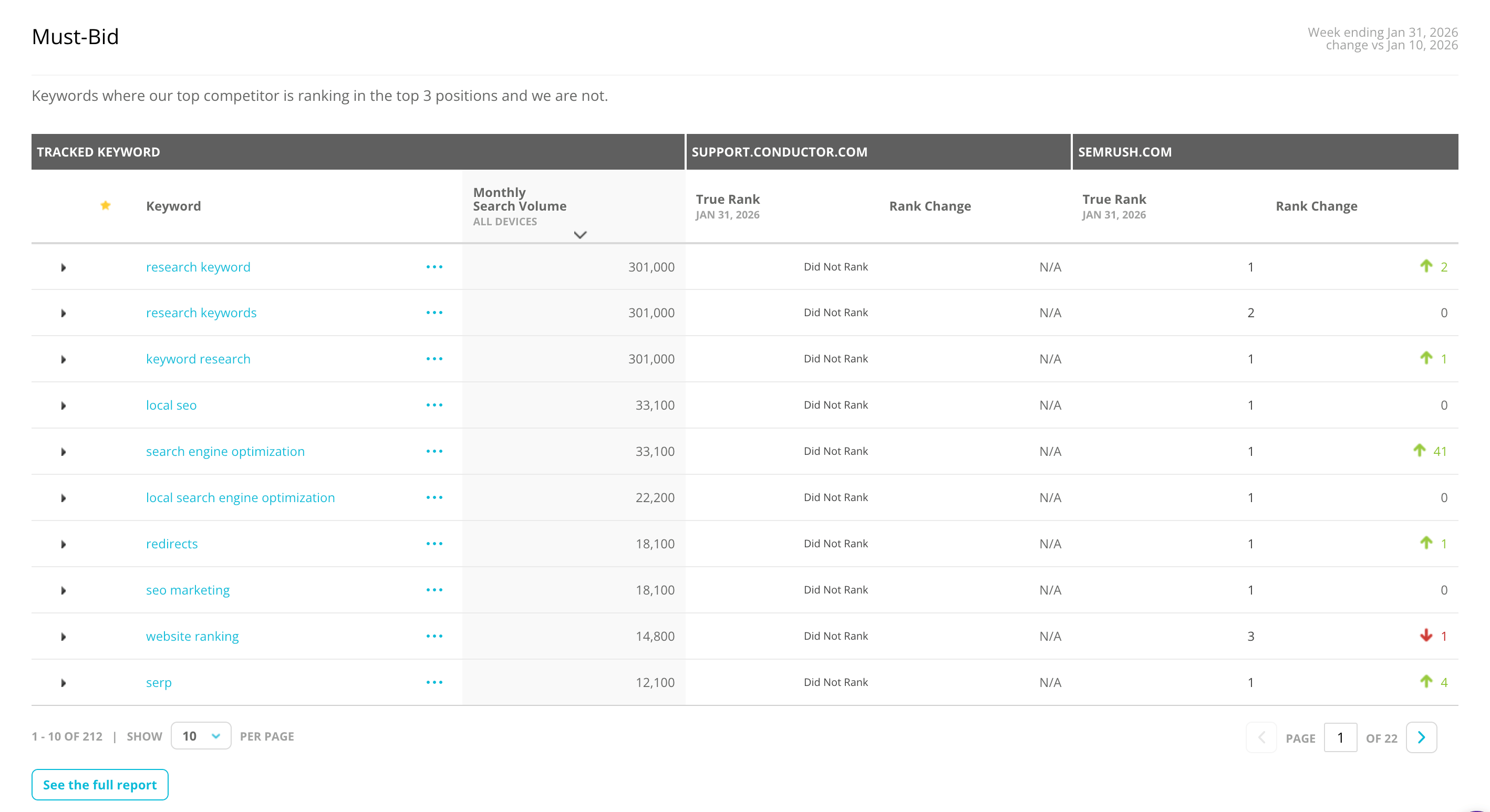Click serp row rank change of 4
This screenshot has width=1490, height=812.
(1433, 682)
